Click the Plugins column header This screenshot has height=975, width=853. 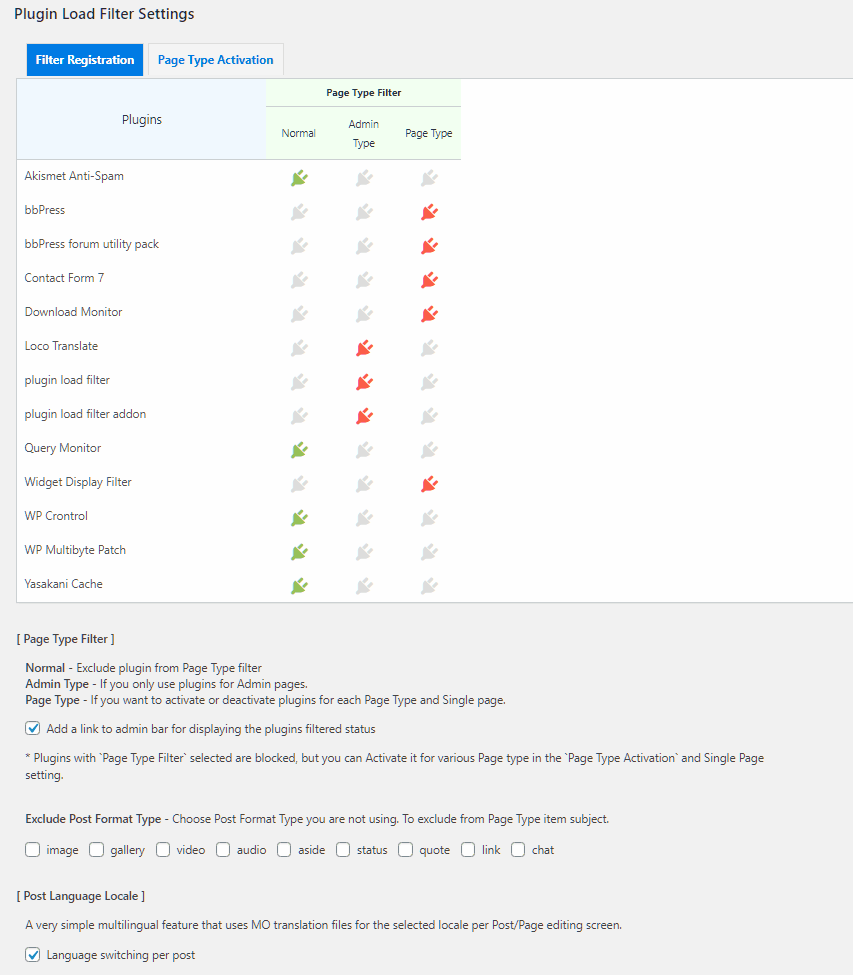point(141,119)
